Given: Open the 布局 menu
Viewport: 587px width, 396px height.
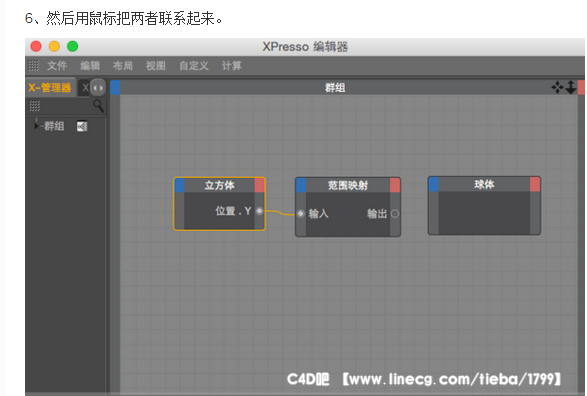Looking at the screenshot, I should click(x=123, y=66).
